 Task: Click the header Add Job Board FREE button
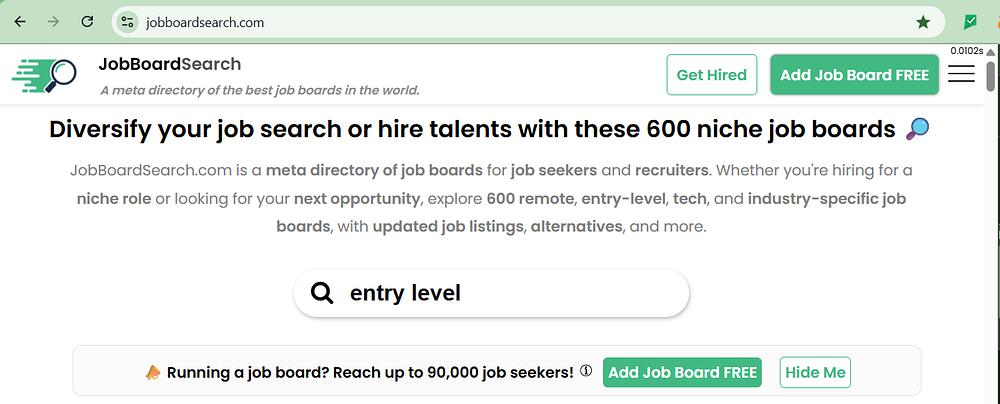tap(854, 75)
